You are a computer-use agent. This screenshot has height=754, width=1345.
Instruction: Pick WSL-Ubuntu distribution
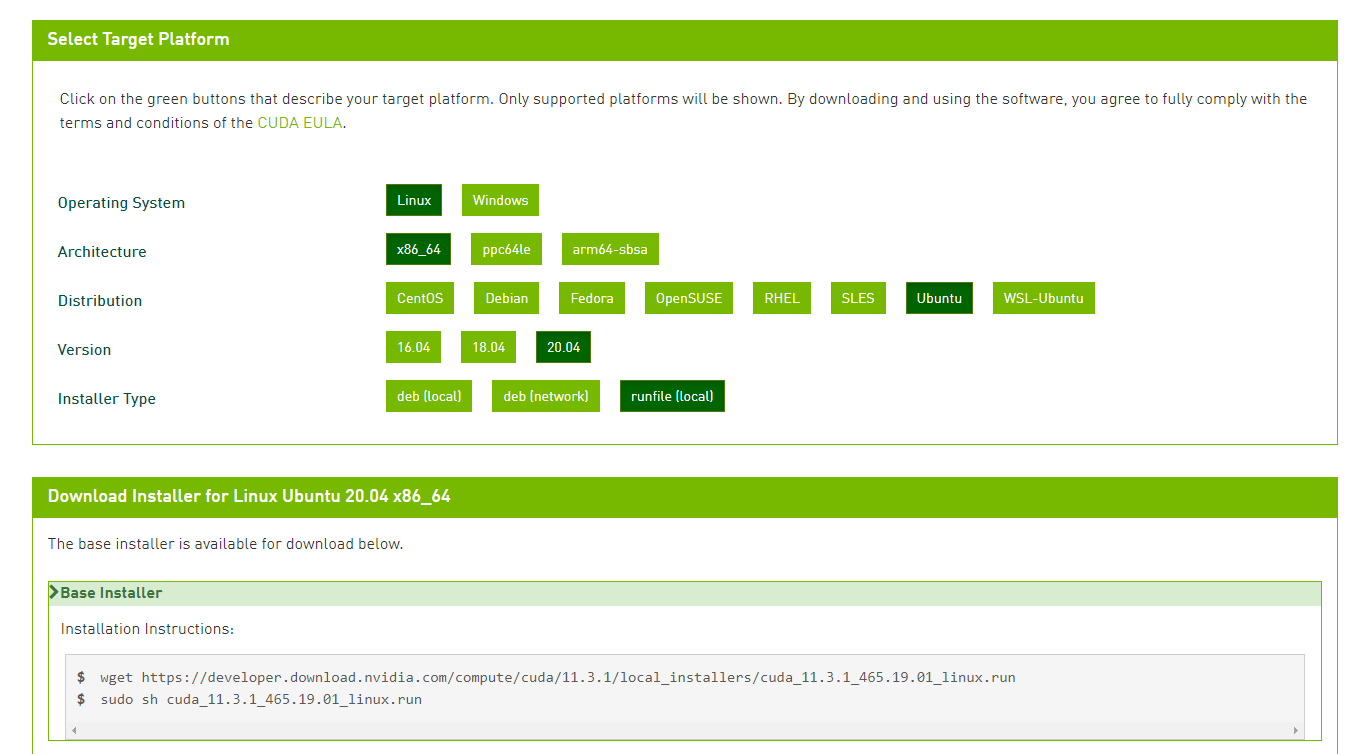coord(1043,298)
